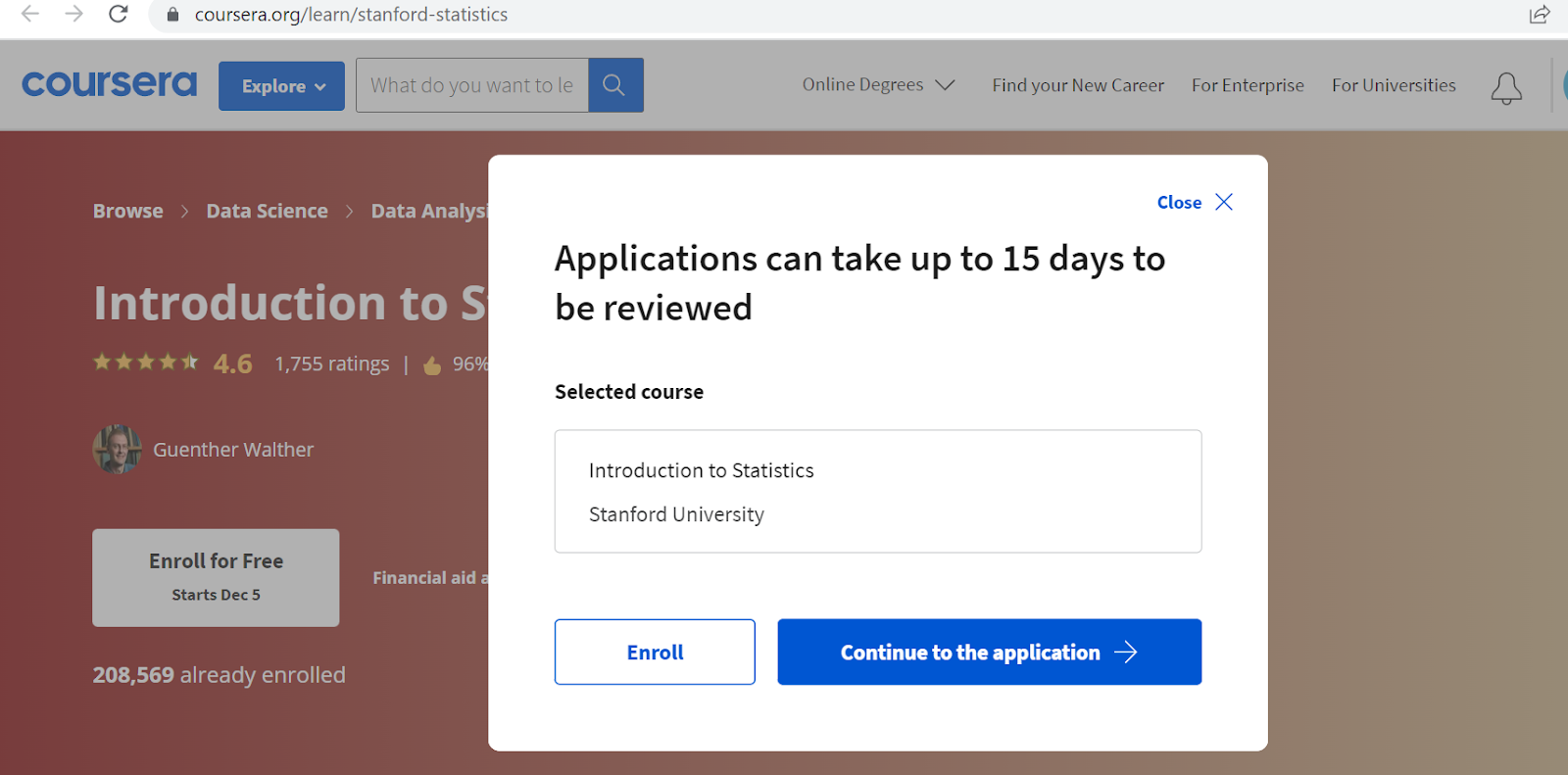Click the Enroll button in the dialog
1568x775 pixels.
[x=655, y=652]
